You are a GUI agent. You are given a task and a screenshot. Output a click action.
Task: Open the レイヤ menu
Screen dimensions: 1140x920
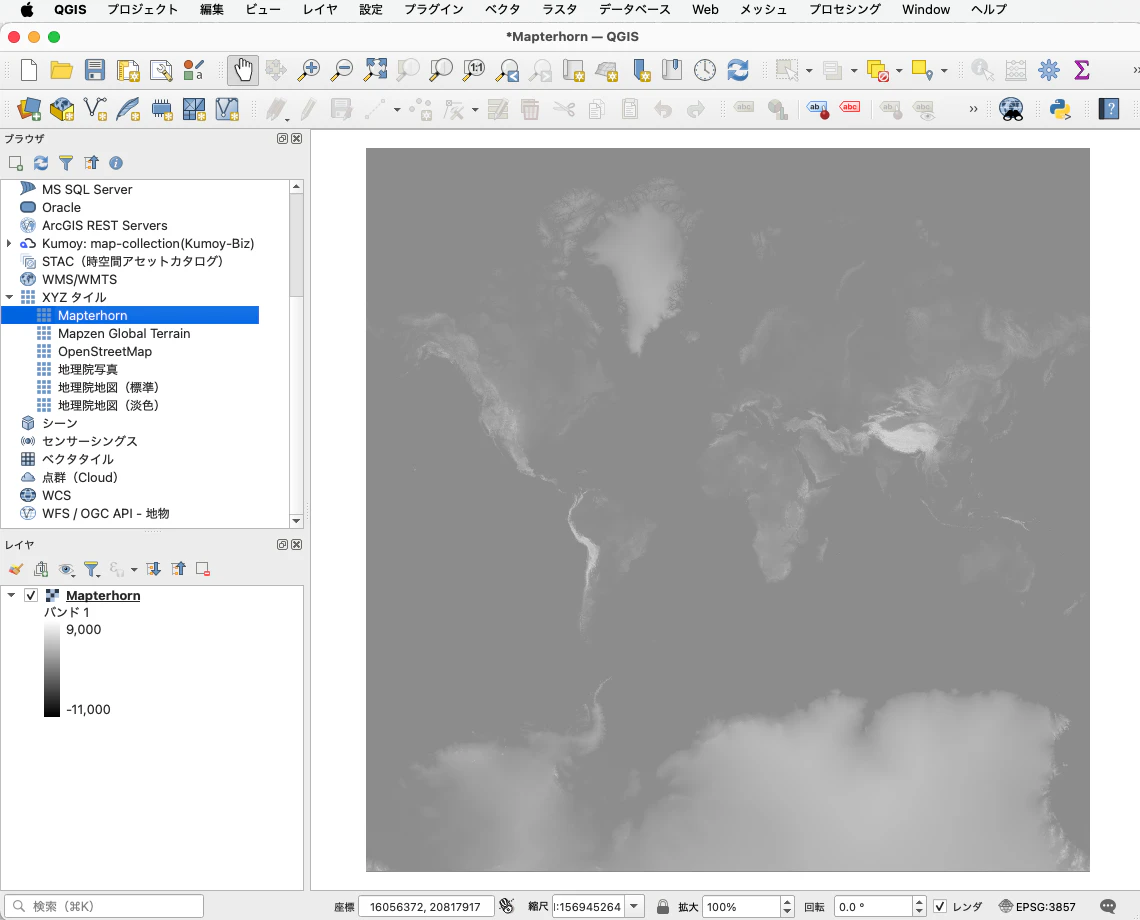[320, 9]
